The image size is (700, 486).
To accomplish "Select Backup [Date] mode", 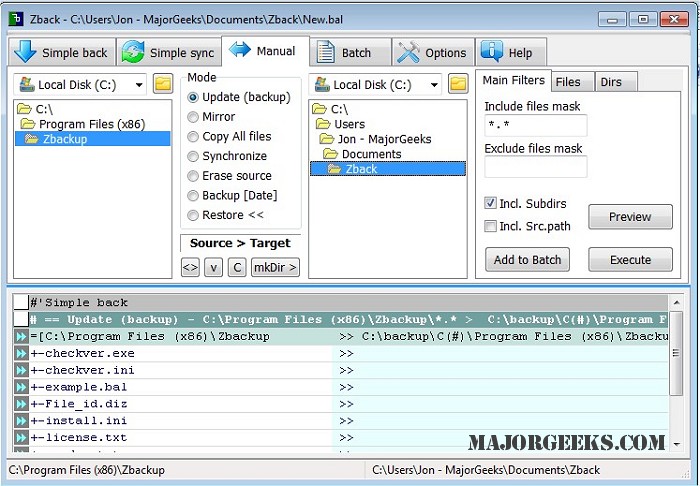I will click(192, 195).
